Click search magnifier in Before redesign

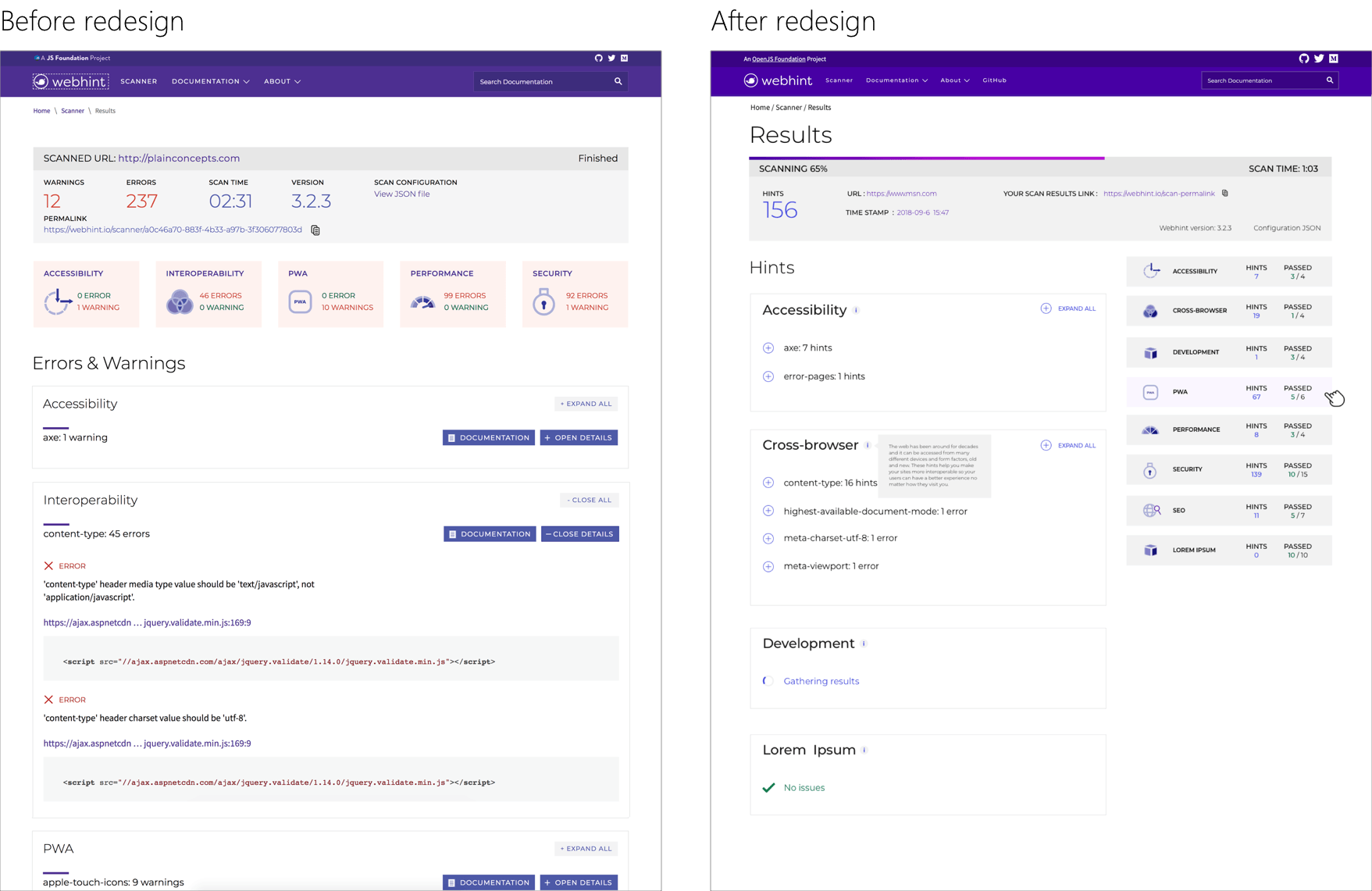point(618,81)
